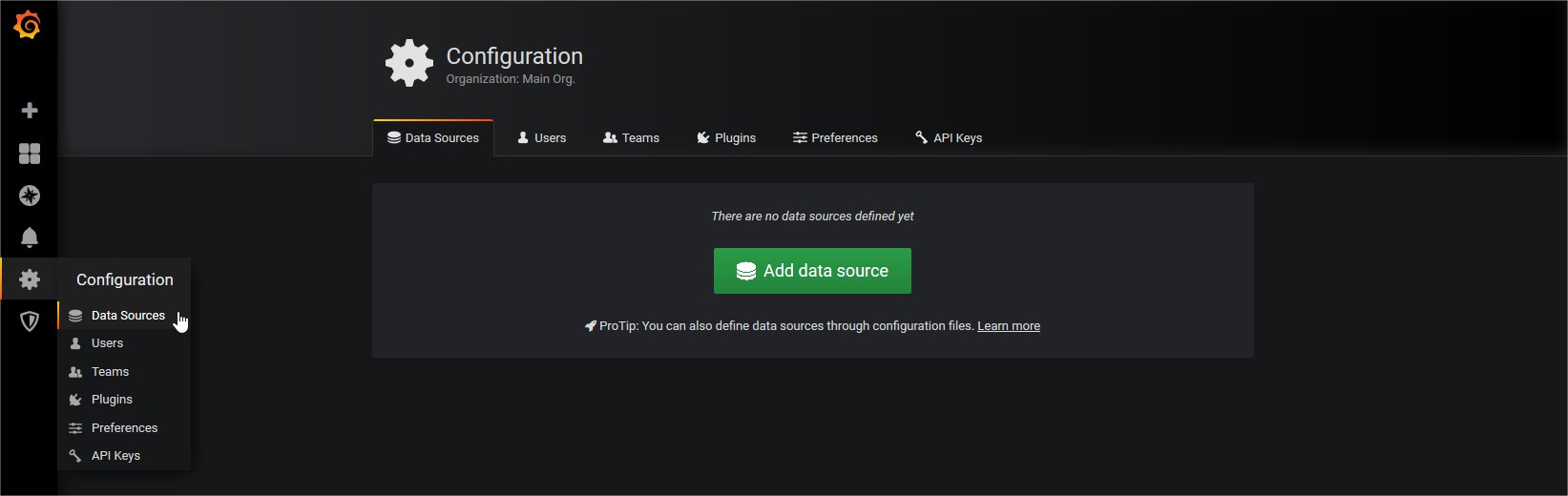Switch to the API Keys tab
1568x496 pixels.
point(949,137)
